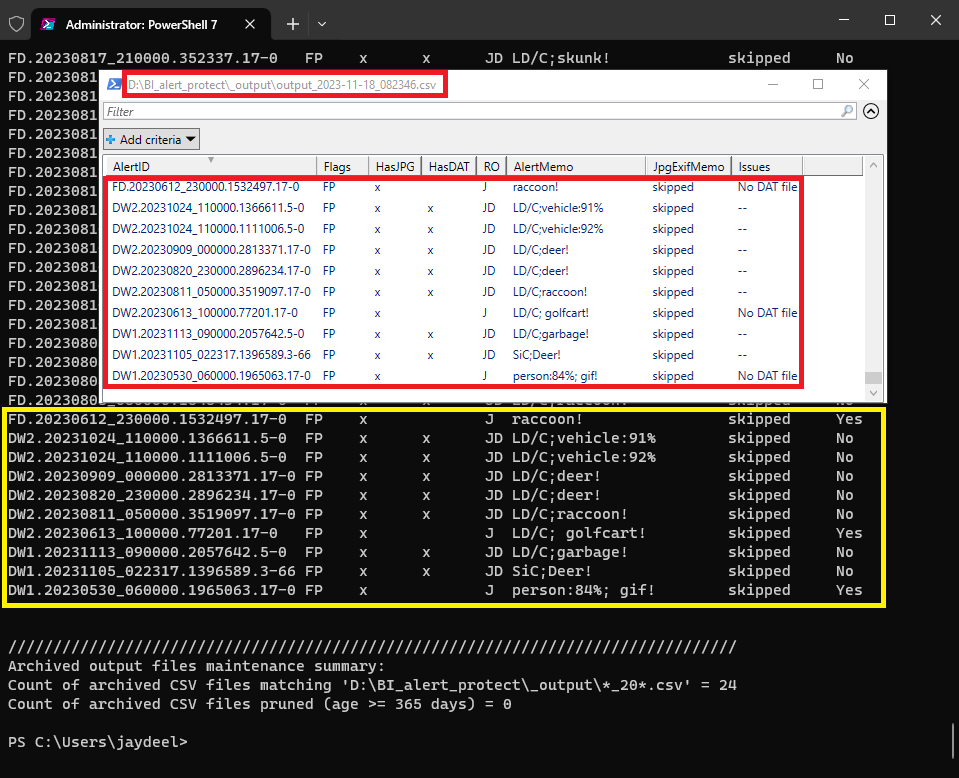Click the 'LD/C;skunk!' text in terminal output

(560, 58)
